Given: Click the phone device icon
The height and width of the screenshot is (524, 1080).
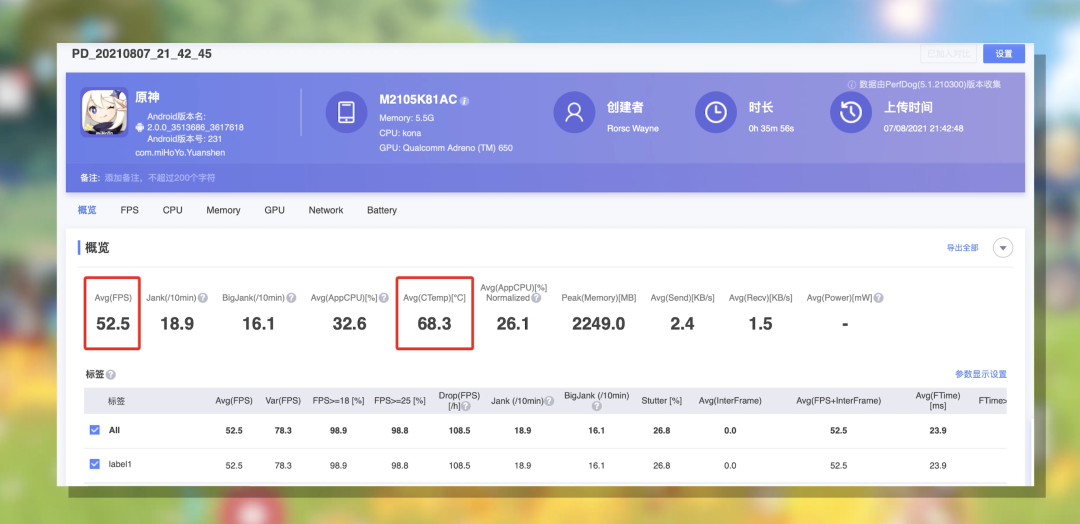Looking at the screenshot, I should point(346,112).
